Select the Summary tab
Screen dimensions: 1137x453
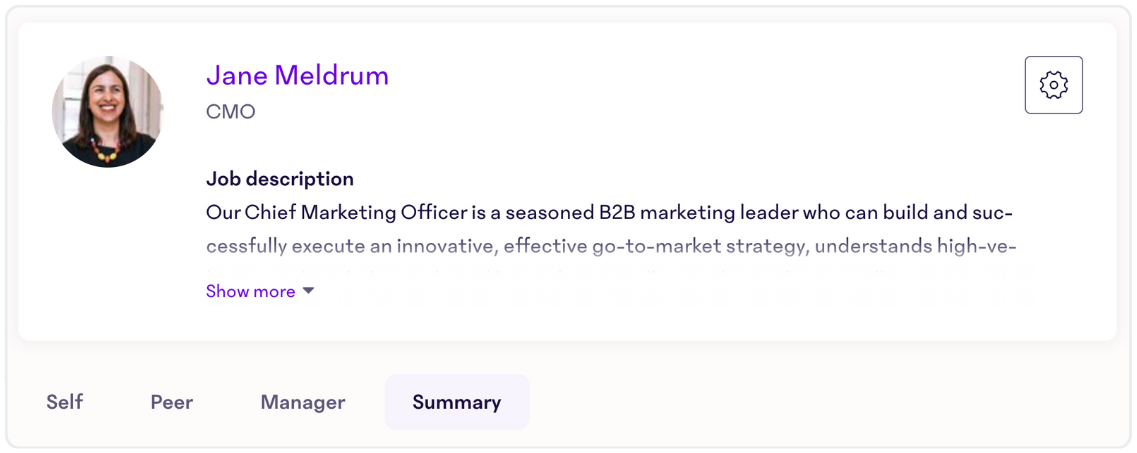point(457,402)
